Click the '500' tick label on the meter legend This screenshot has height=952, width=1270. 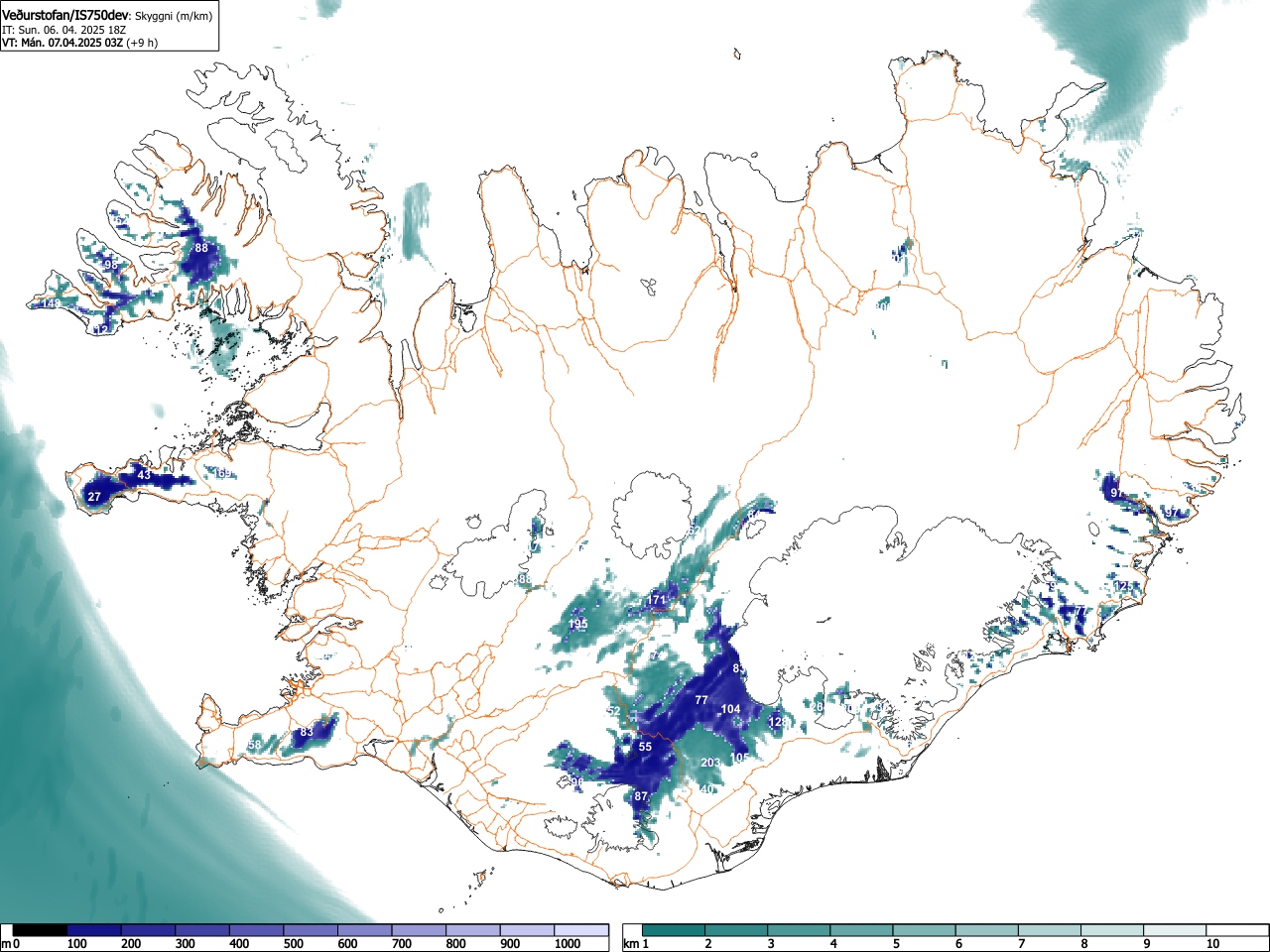(293, 944)
